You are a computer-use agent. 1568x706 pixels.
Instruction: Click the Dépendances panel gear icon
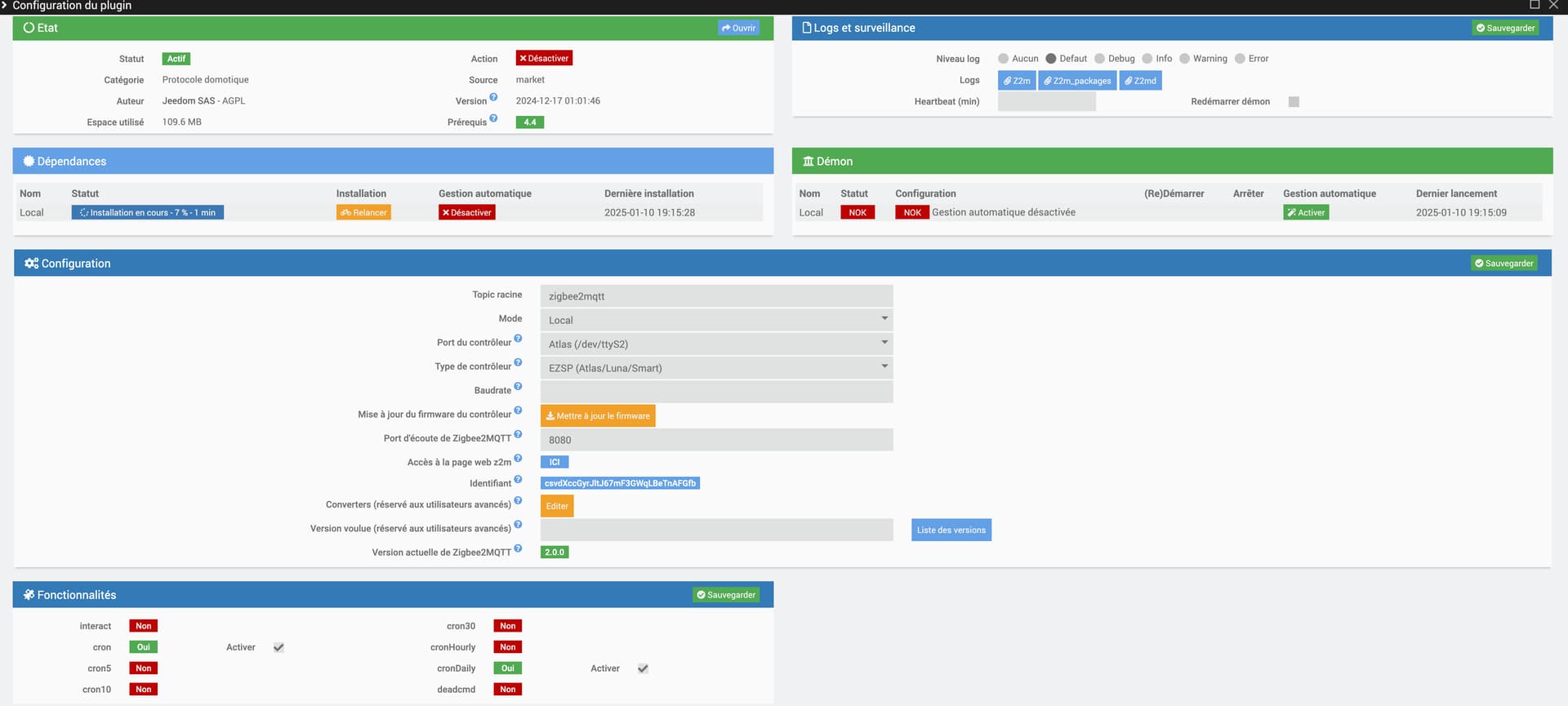[x=29, y=161]
